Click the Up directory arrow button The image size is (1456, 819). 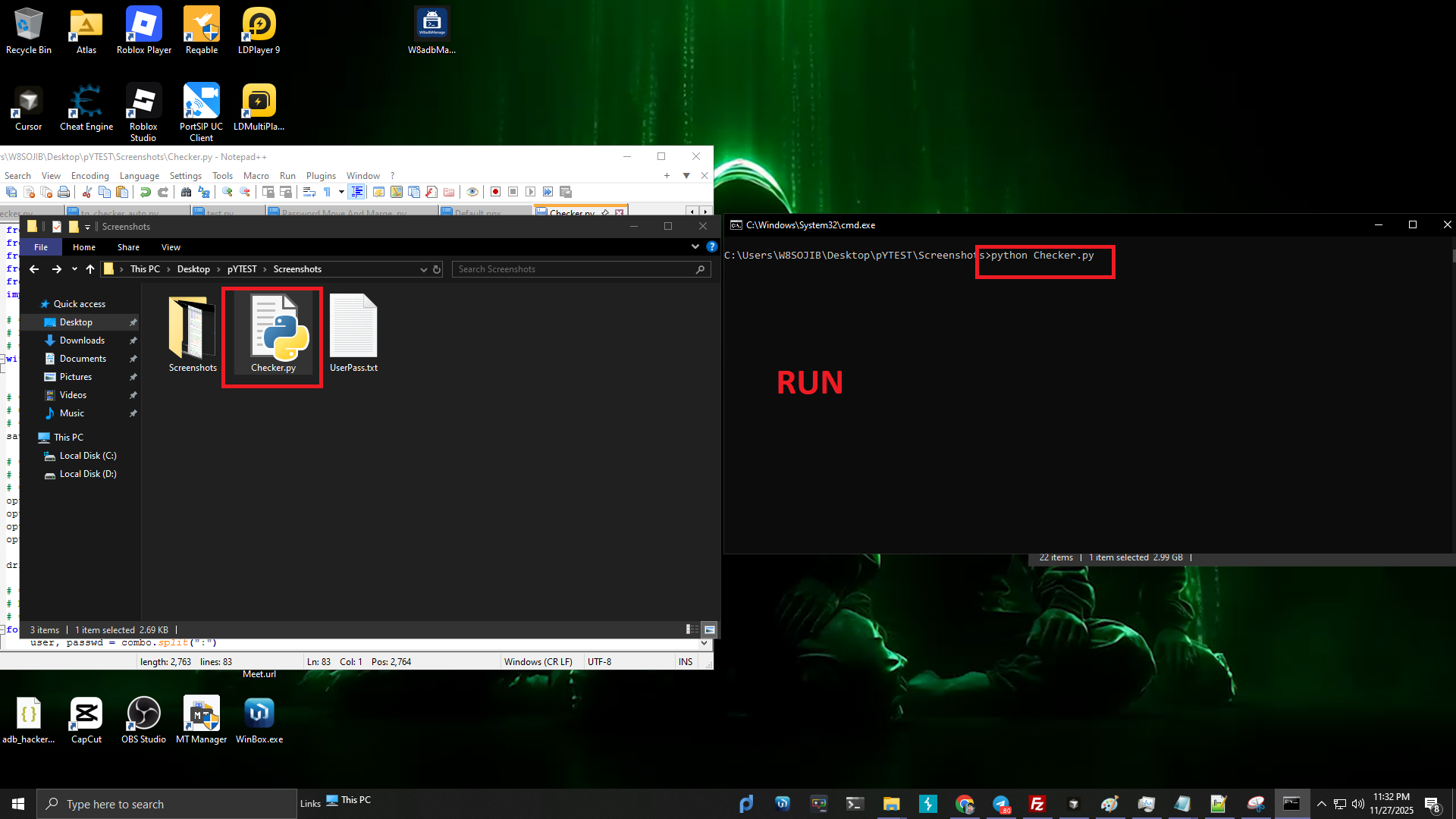[90, 269]
